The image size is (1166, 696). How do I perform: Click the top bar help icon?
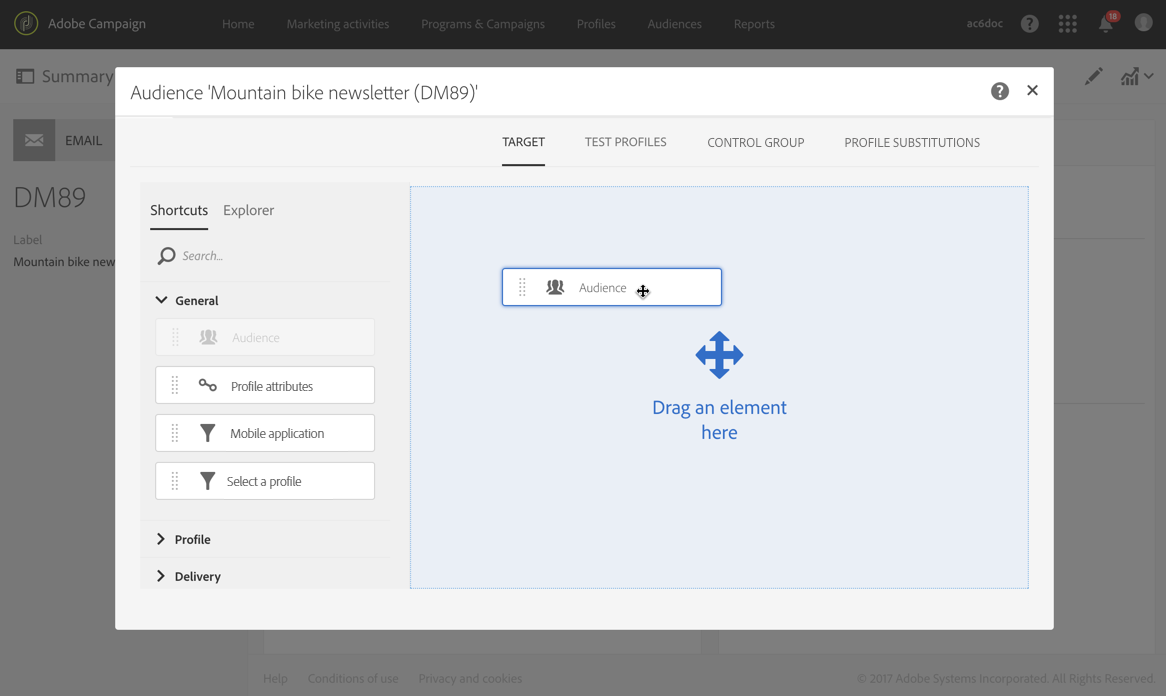coord(1030,24)
